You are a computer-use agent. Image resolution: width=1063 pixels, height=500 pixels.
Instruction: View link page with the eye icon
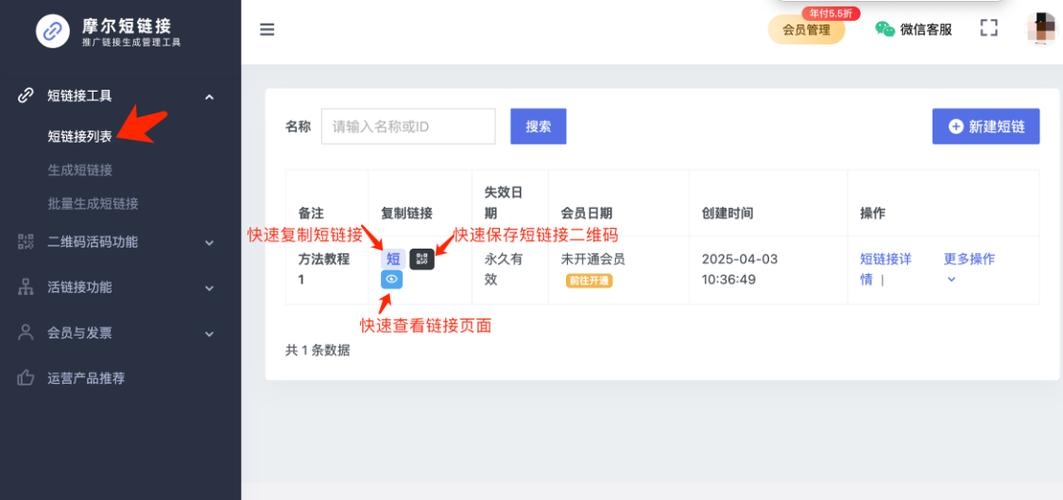(x=391, y=279)
